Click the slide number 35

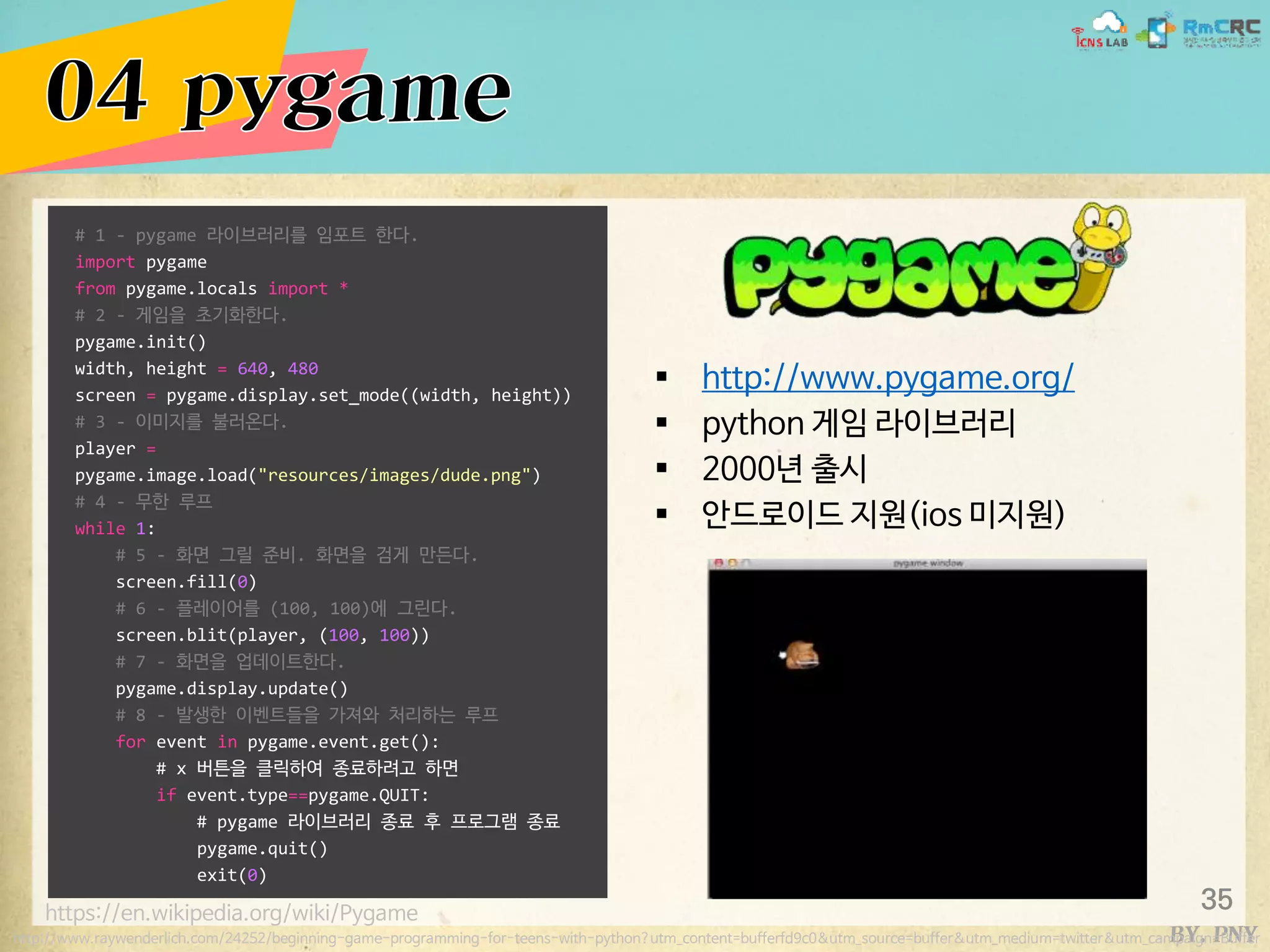[1217, 899]
